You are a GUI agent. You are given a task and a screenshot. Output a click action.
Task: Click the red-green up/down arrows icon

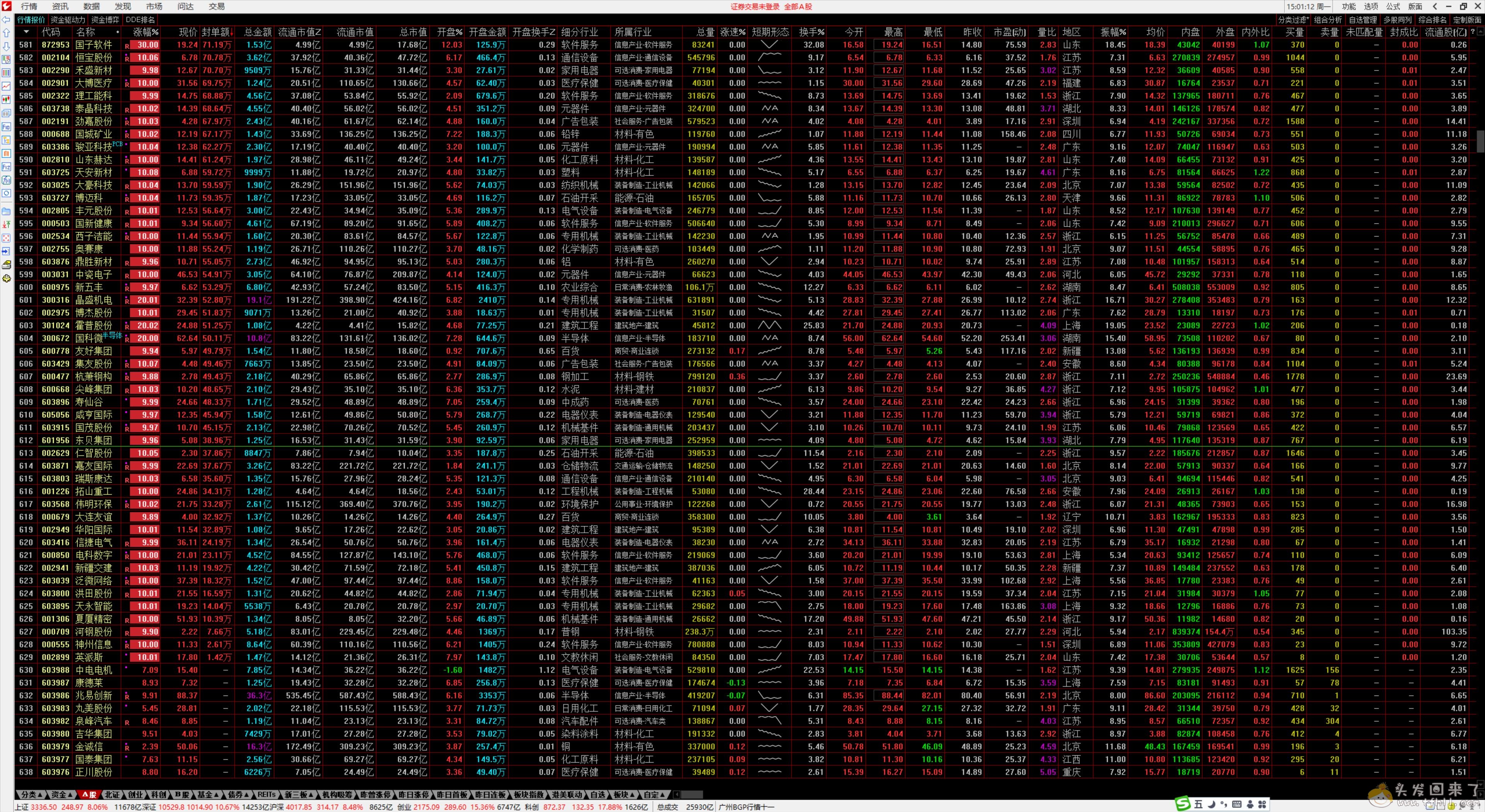(x=6, y=224)
